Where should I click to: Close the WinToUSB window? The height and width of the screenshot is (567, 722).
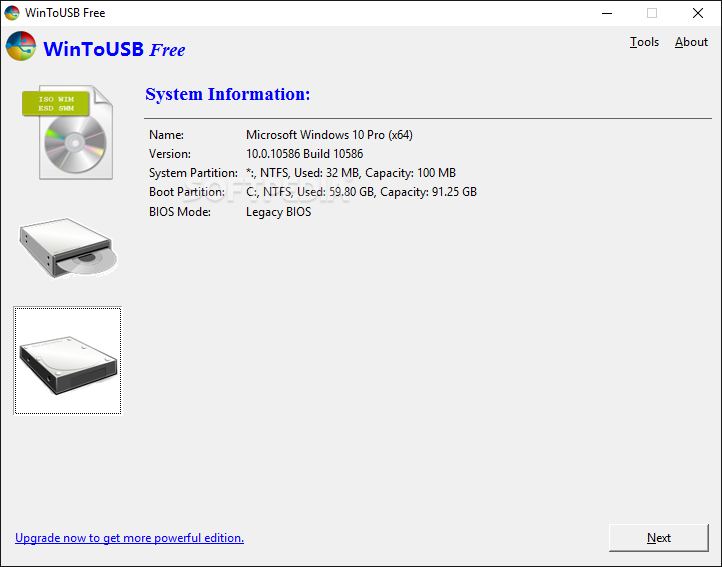pos(698,13)
